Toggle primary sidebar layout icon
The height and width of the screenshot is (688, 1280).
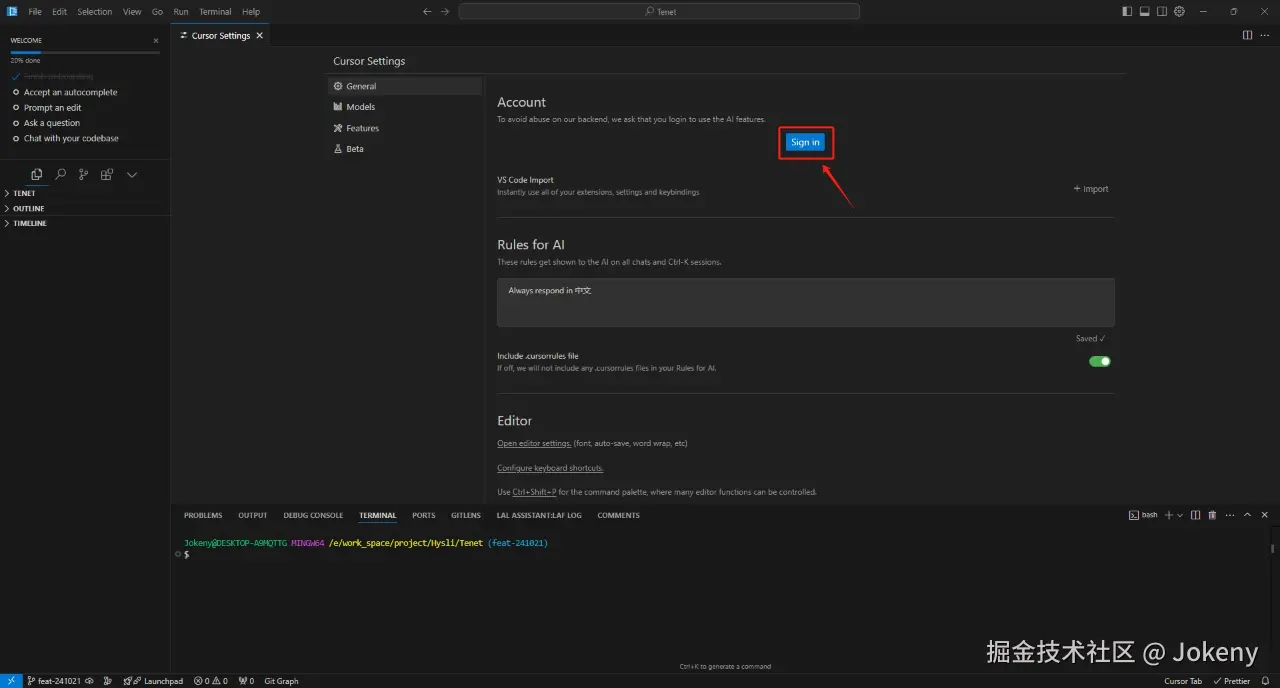point(1128,12)
